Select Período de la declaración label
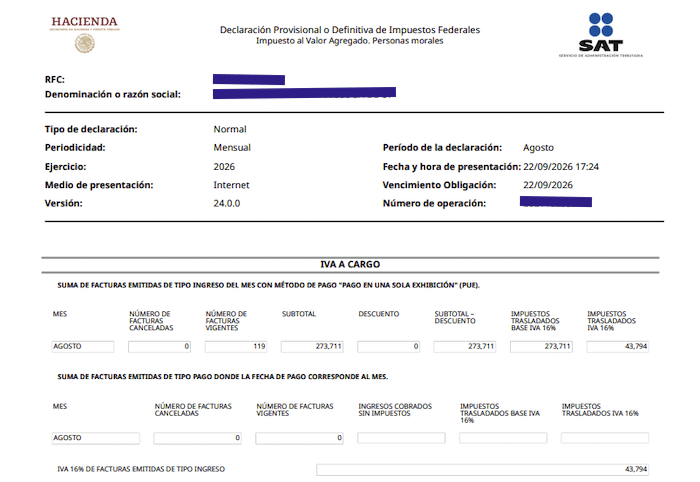This screenshot has width=700, height=482. pos(442,148)
